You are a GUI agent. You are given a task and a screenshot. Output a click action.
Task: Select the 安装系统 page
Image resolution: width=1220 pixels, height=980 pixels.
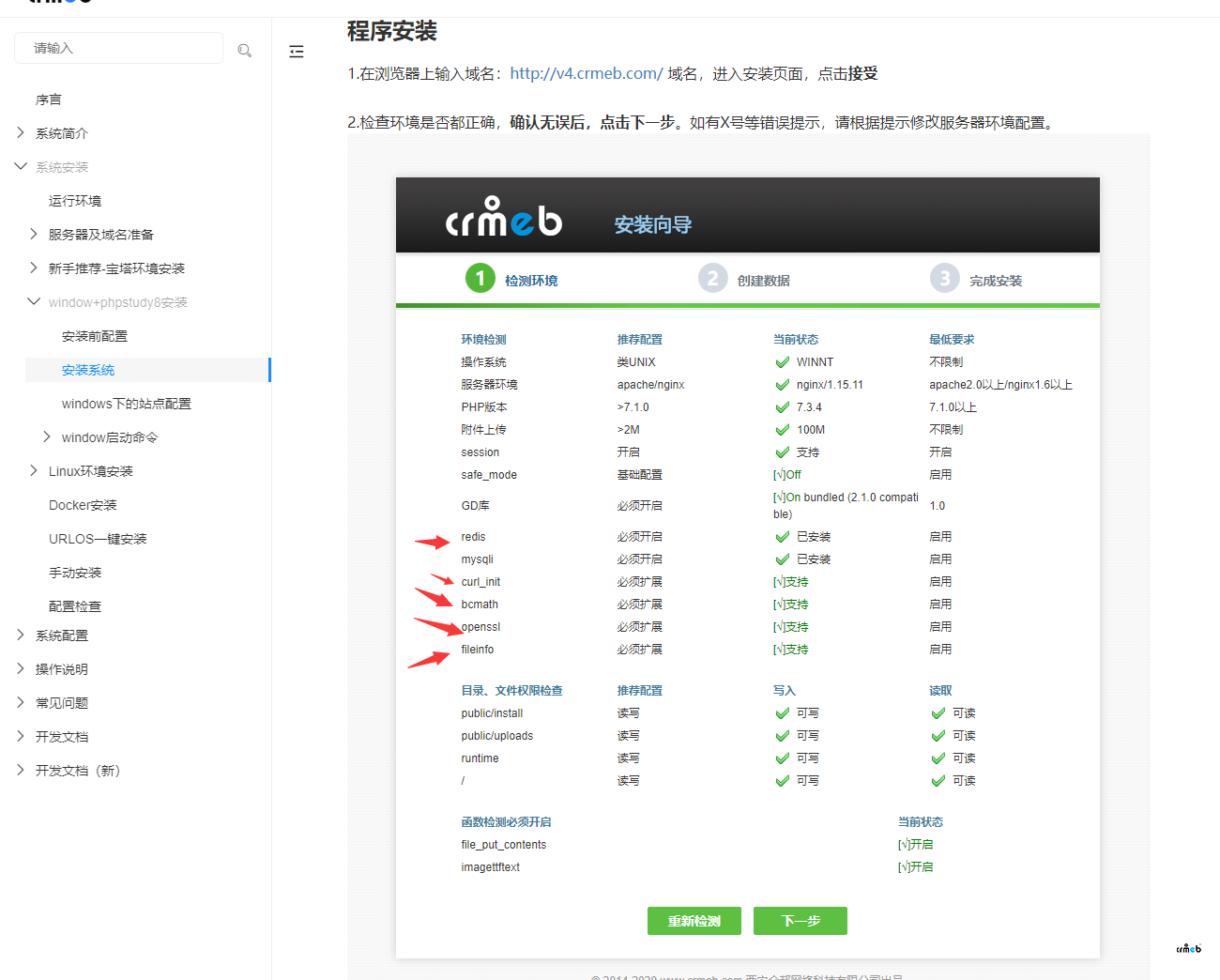[88, 370]
